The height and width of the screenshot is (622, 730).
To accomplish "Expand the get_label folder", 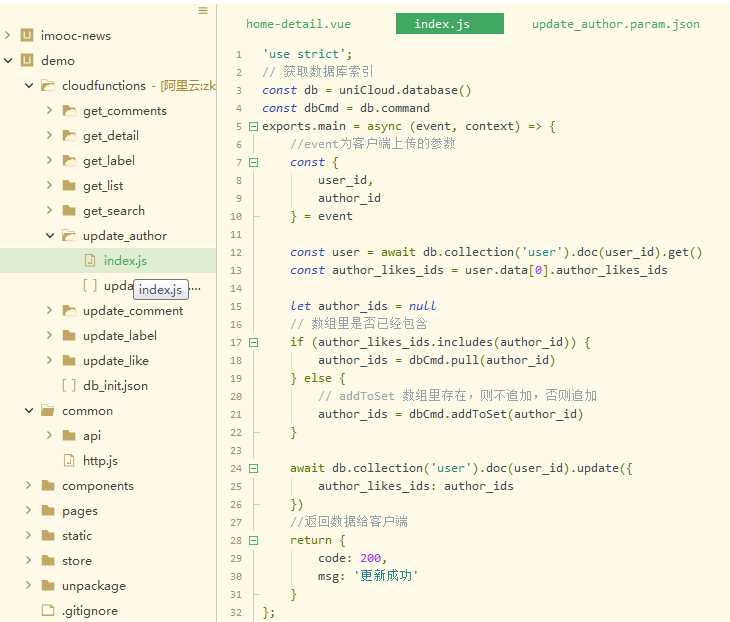I will pyautogui.click(x=49, y=160).
